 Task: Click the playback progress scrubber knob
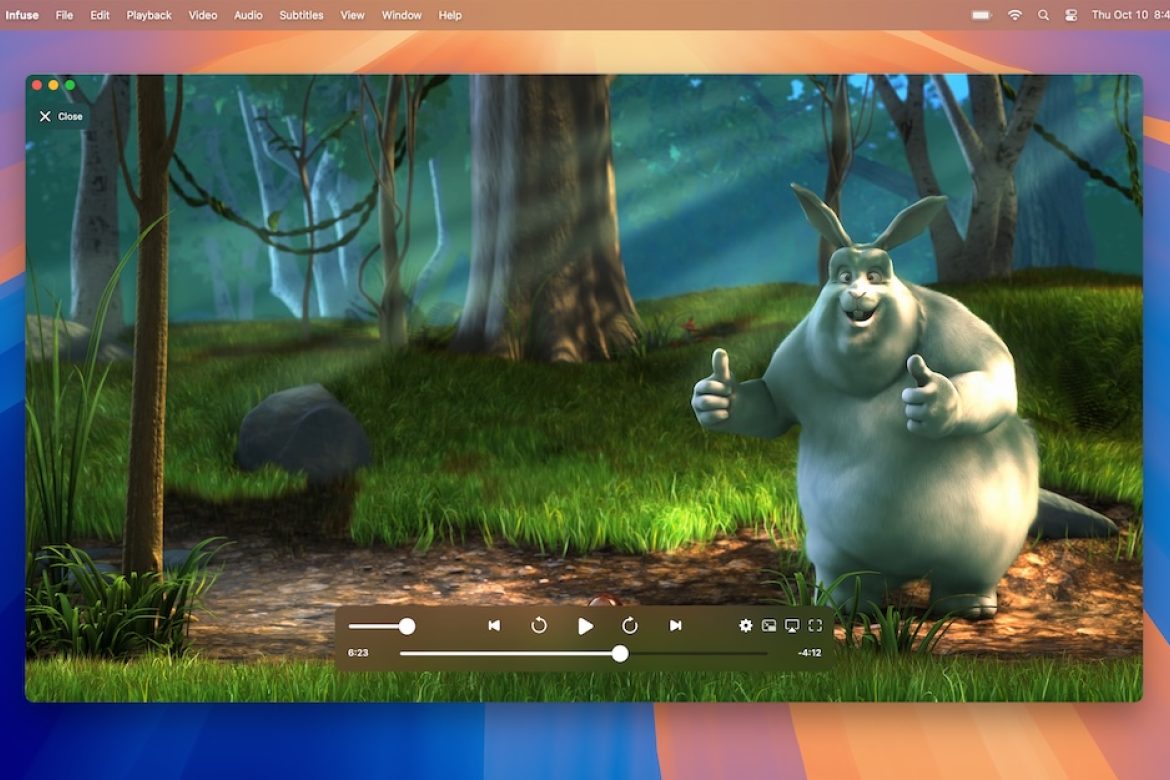620,654
